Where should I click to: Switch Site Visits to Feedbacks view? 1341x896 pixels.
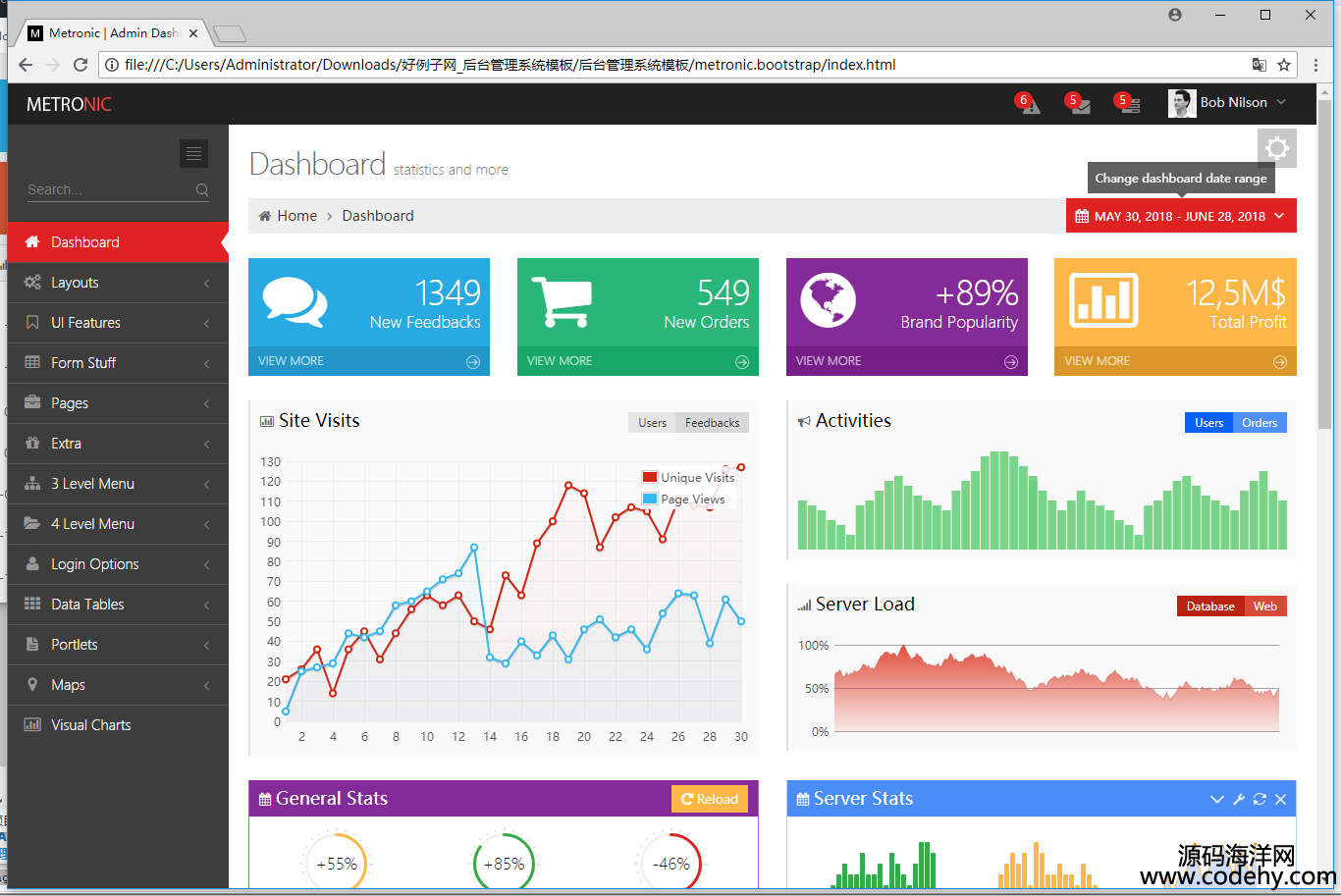click(712, 423)
